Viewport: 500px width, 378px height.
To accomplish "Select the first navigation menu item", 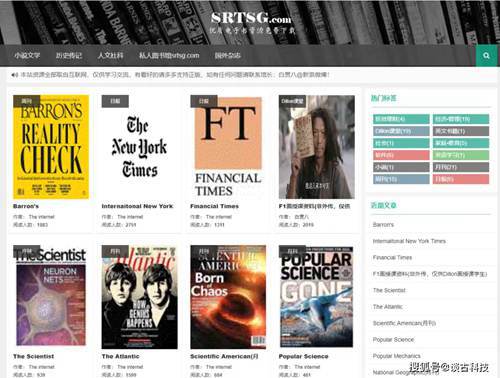I will pyautogui.click(x=27, y=56).
